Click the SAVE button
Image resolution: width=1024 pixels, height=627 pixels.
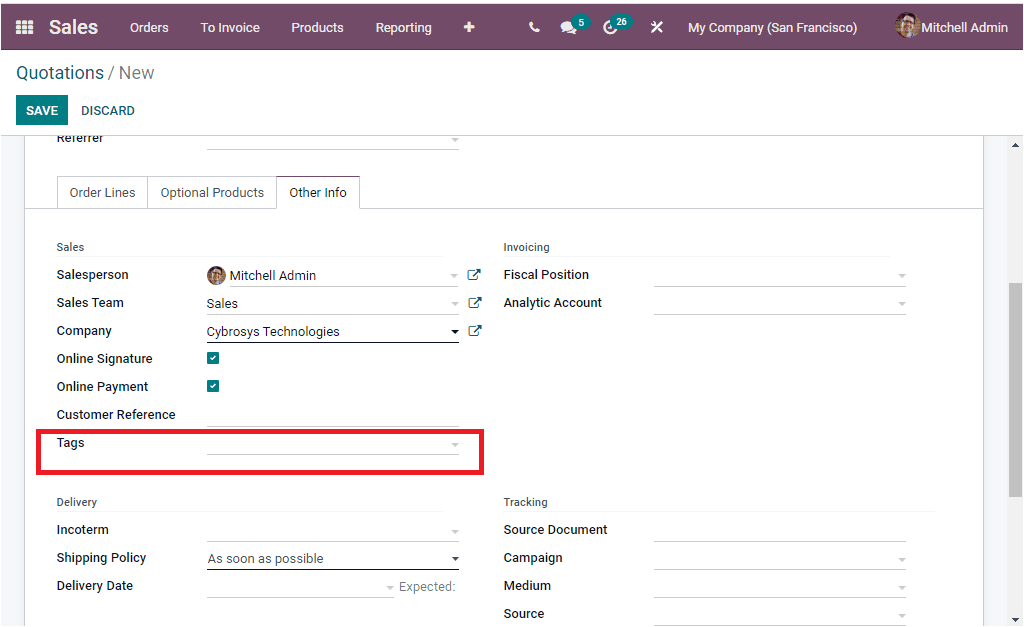point(41,110)
